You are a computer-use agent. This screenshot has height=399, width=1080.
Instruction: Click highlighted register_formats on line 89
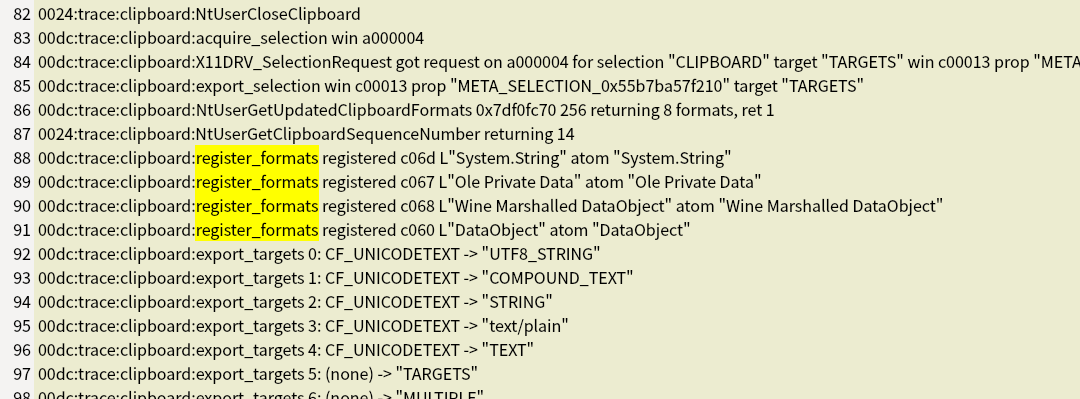[258, 183]
